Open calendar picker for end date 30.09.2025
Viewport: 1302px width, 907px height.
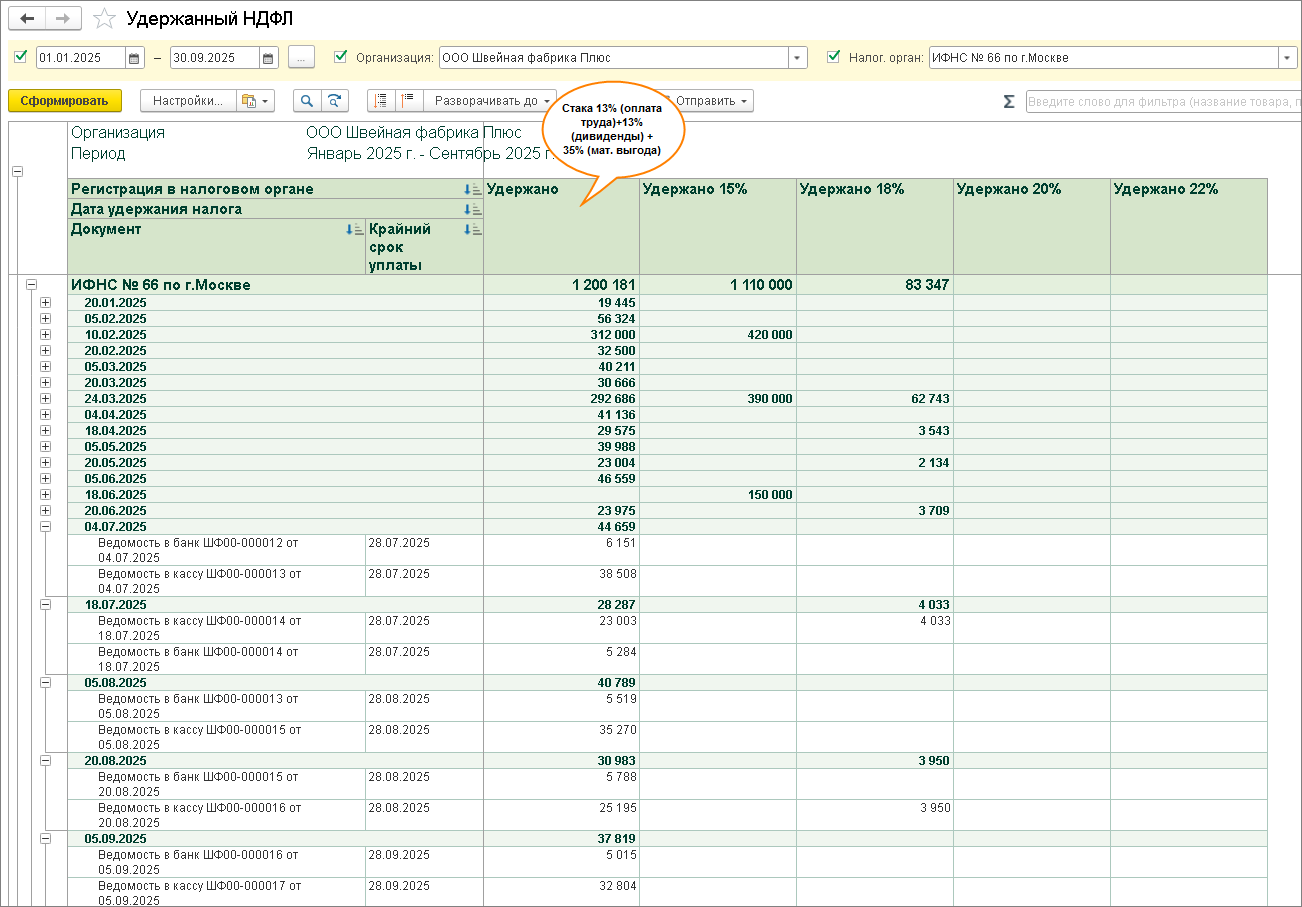tap(268, 58)
